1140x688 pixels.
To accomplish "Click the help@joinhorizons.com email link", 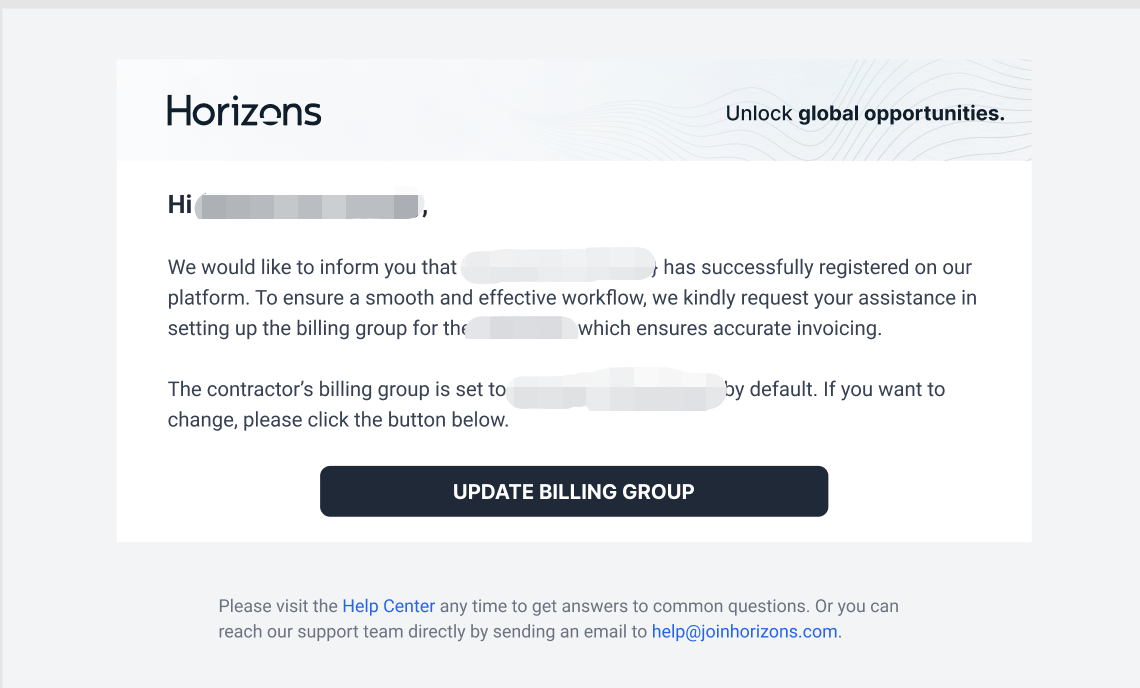I will [x=744, y=632].
